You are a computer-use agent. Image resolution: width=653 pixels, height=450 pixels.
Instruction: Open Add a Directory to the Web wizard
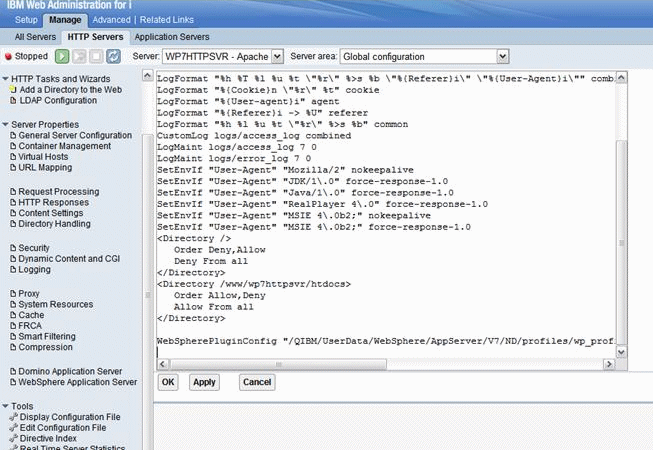(70, 90)
